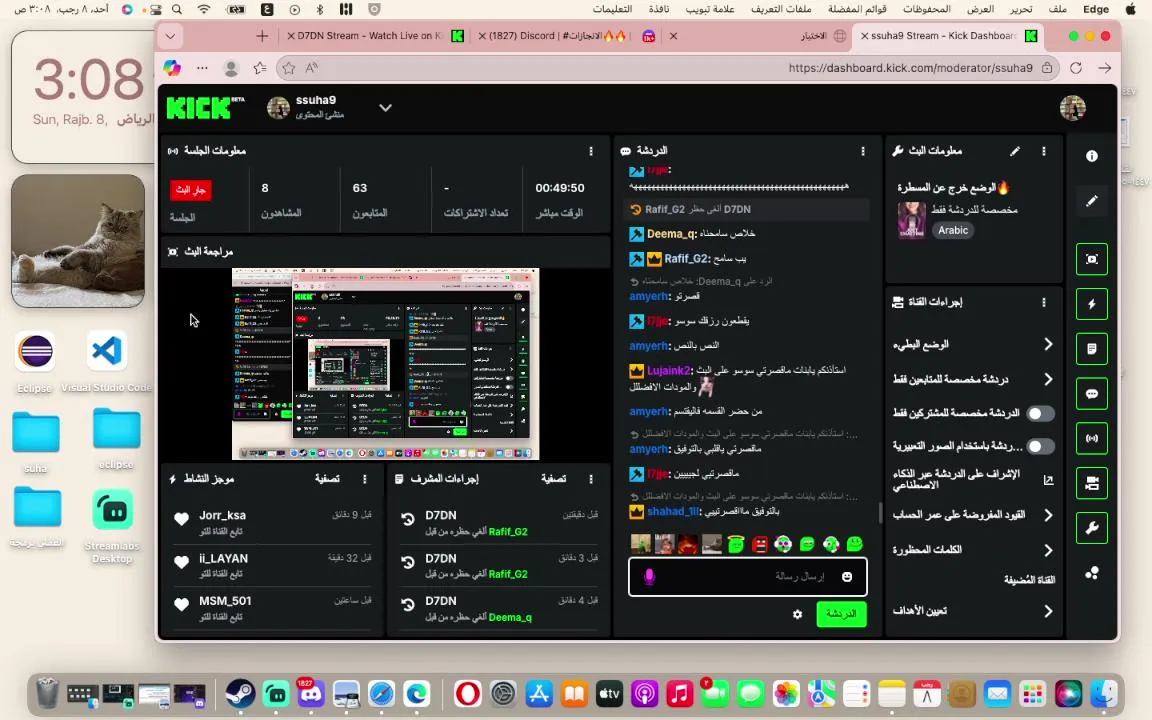1152x720 pixels.
Task: Toggle the channel actions camera icon in the sidebar
Action: coord(1092,483)
